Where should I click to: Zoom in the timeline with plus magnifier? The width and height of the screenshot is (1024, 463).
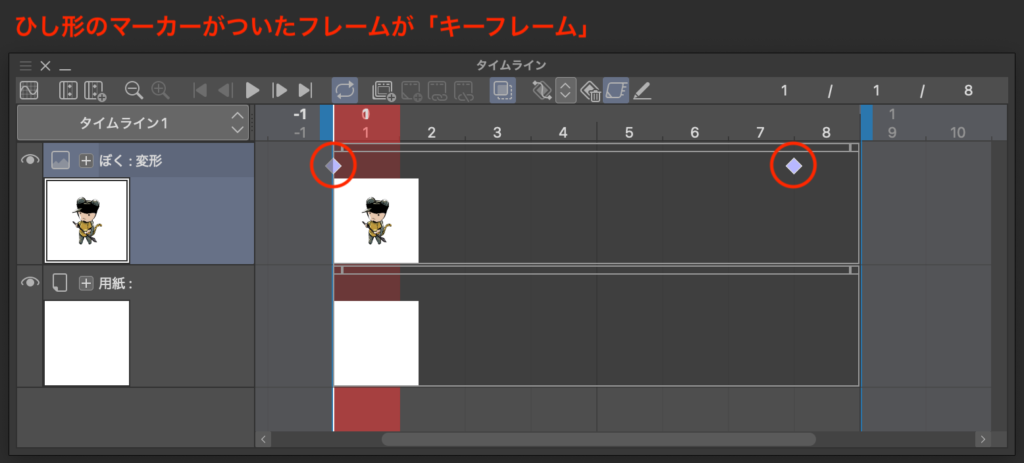[160, 90]
